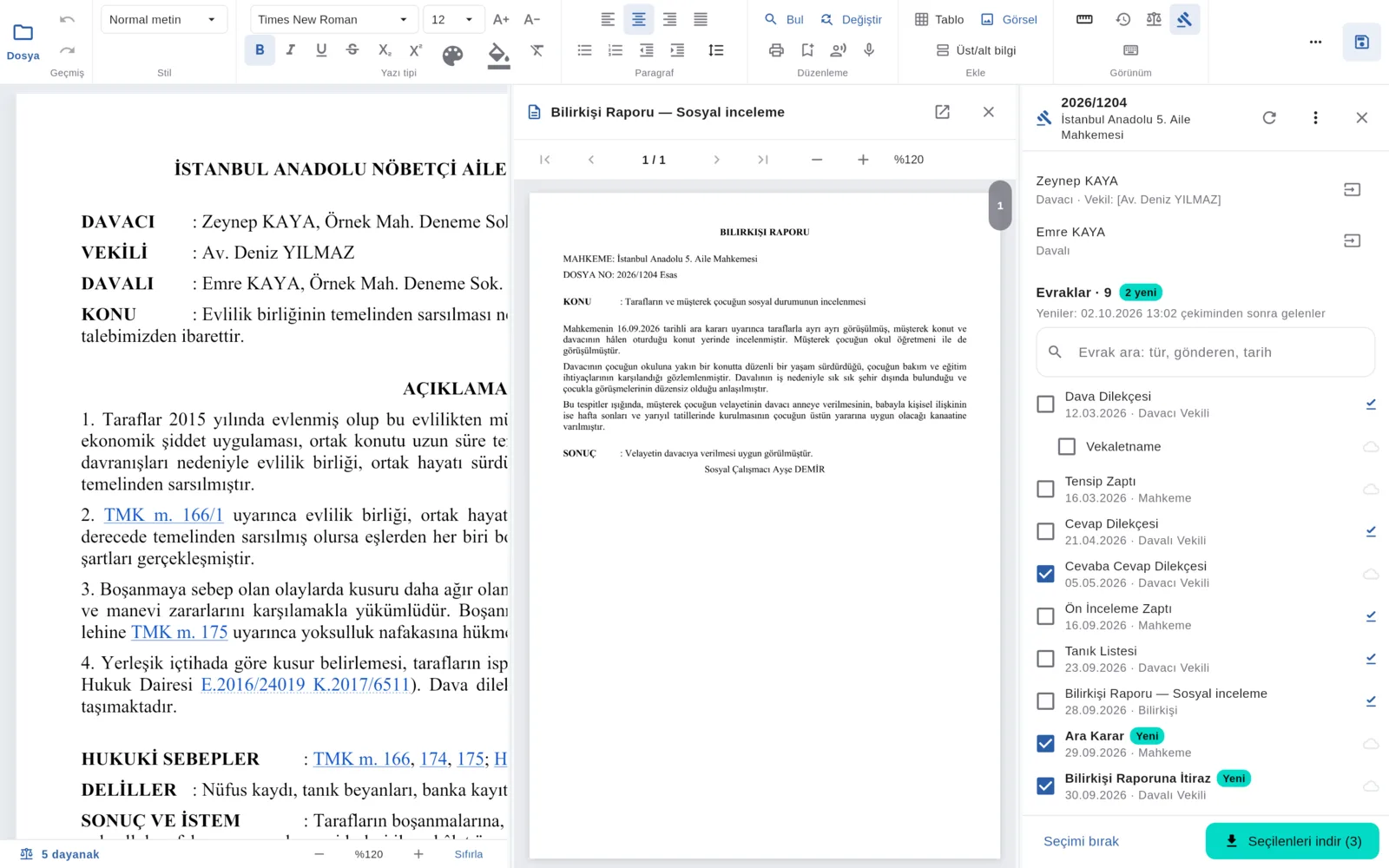Pick the fill color swatch

499,56
